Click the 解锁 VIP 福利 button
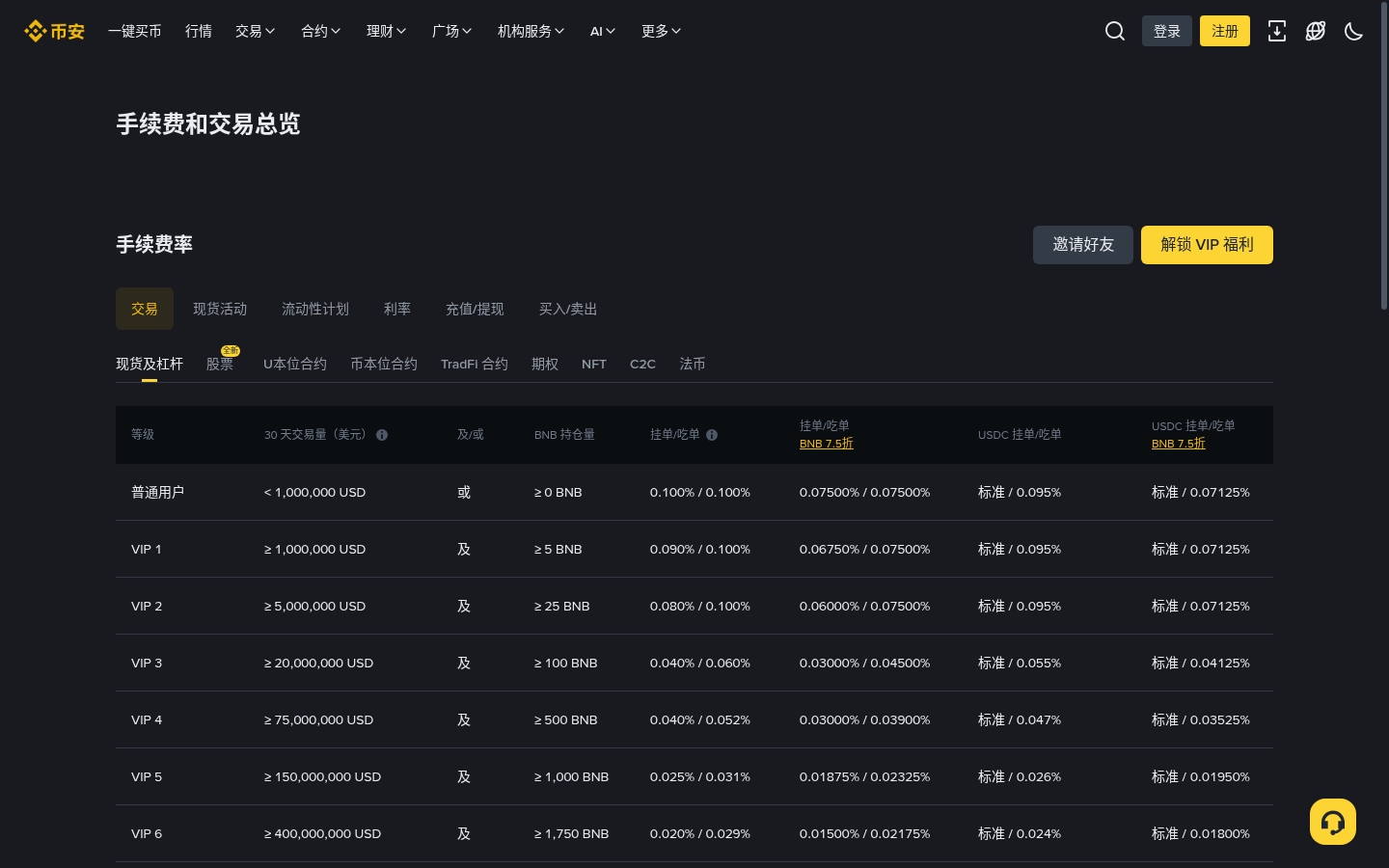 (x=1207, y=245)
